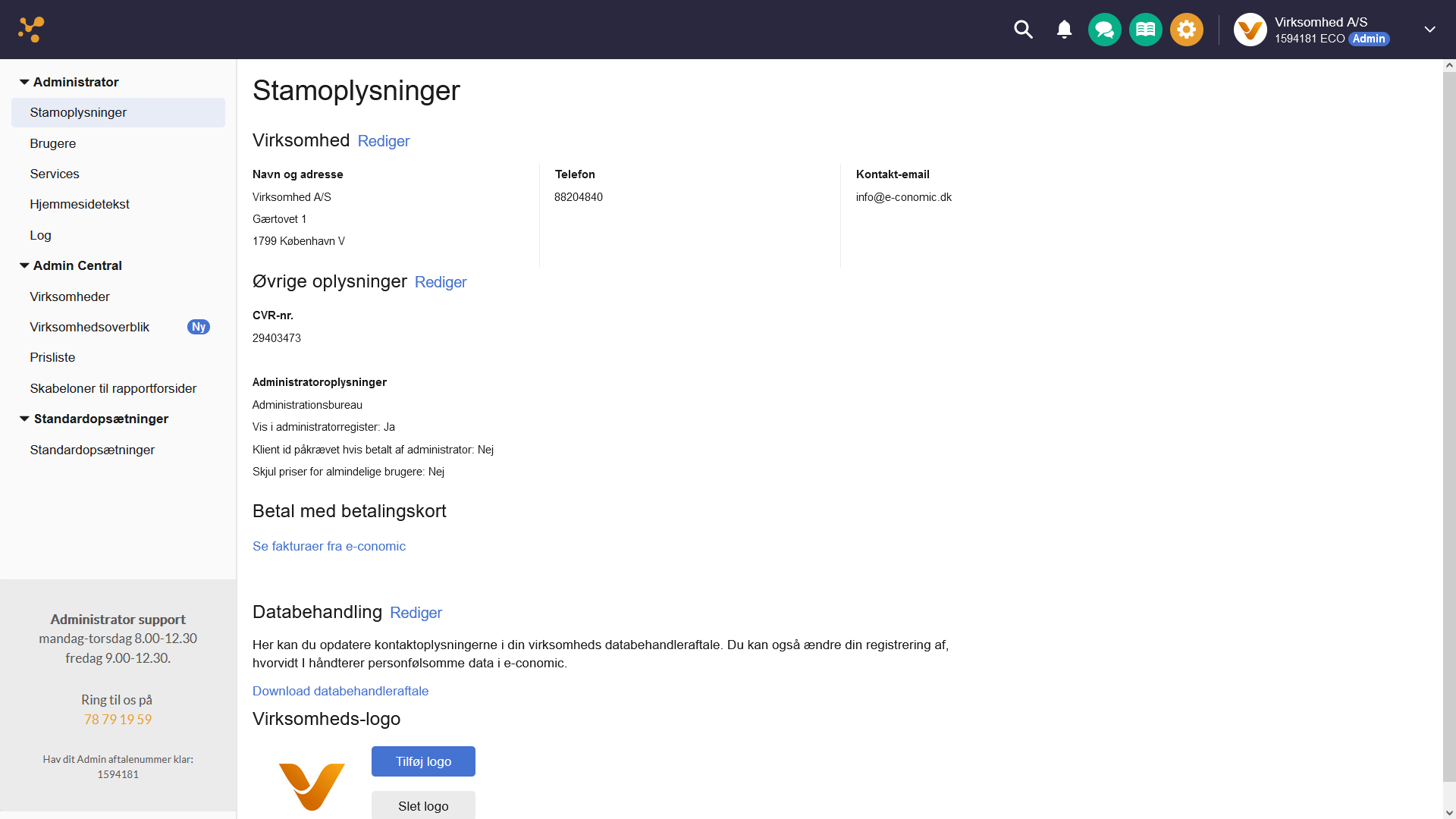
Task: Click the Ny badge next to Virksomhedsoverblik
Action: [199, 327]
